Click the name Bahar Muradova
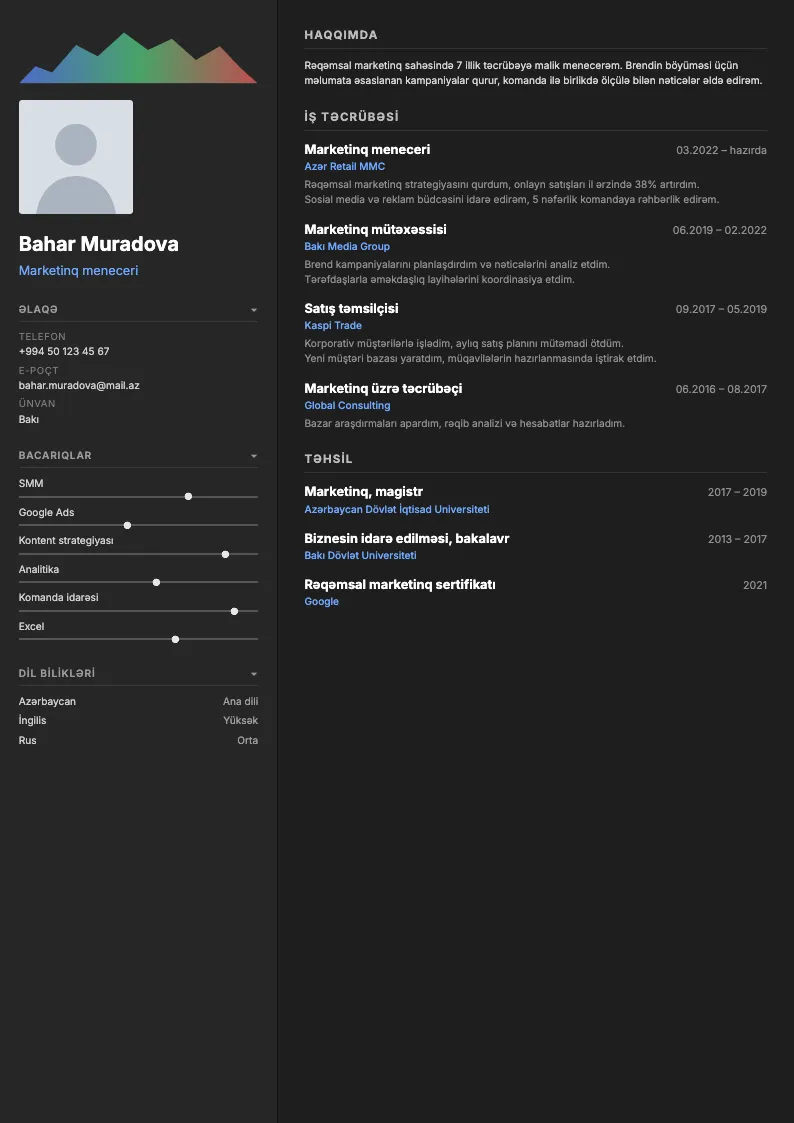Viewport: 794px width, 1123px height. click(x=99, y=244)
